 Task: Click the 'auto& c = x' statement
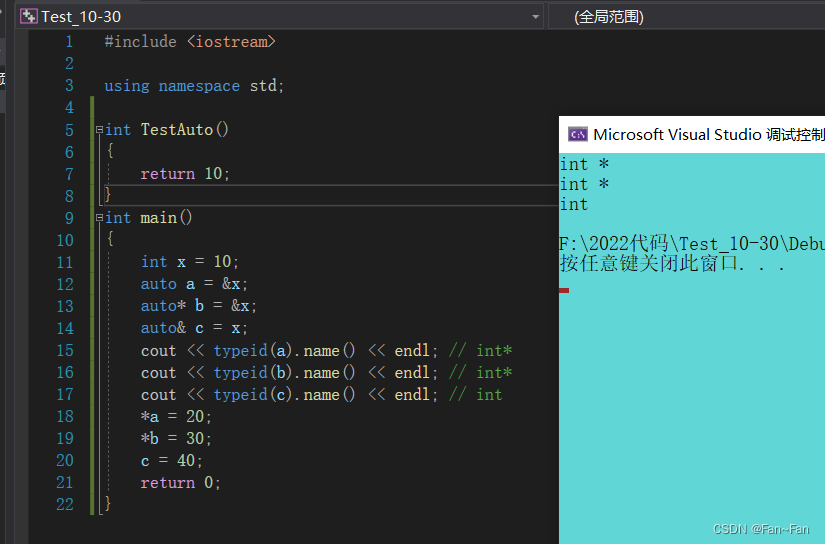194,328
